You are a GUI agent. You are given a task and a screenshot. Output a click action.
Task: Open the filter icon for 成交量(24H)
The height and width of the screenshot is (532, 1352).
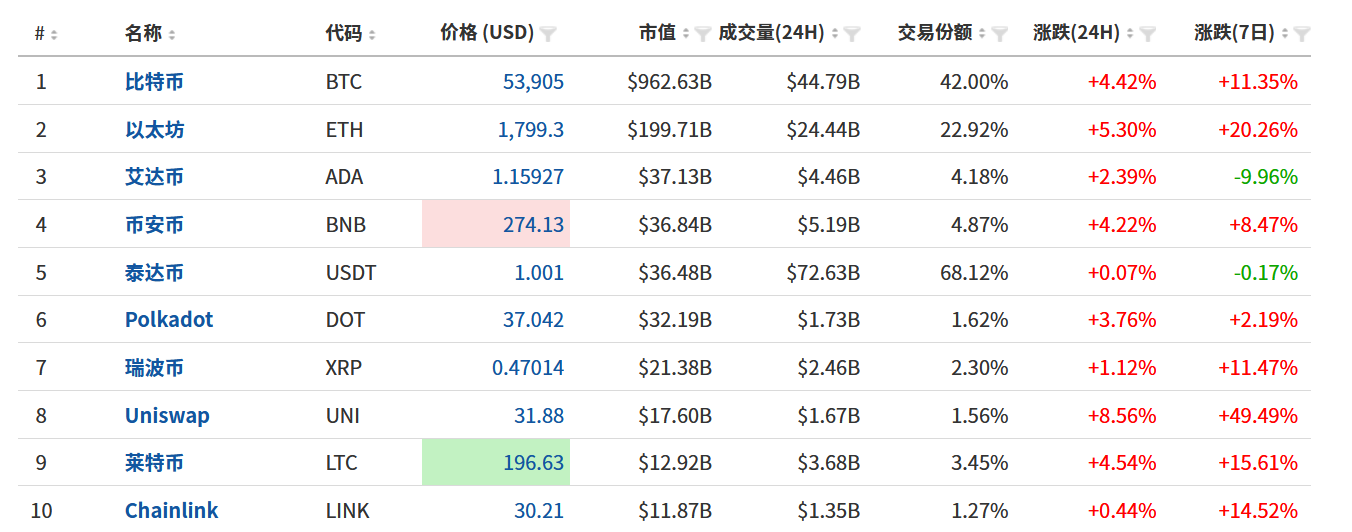click(852, 34)
